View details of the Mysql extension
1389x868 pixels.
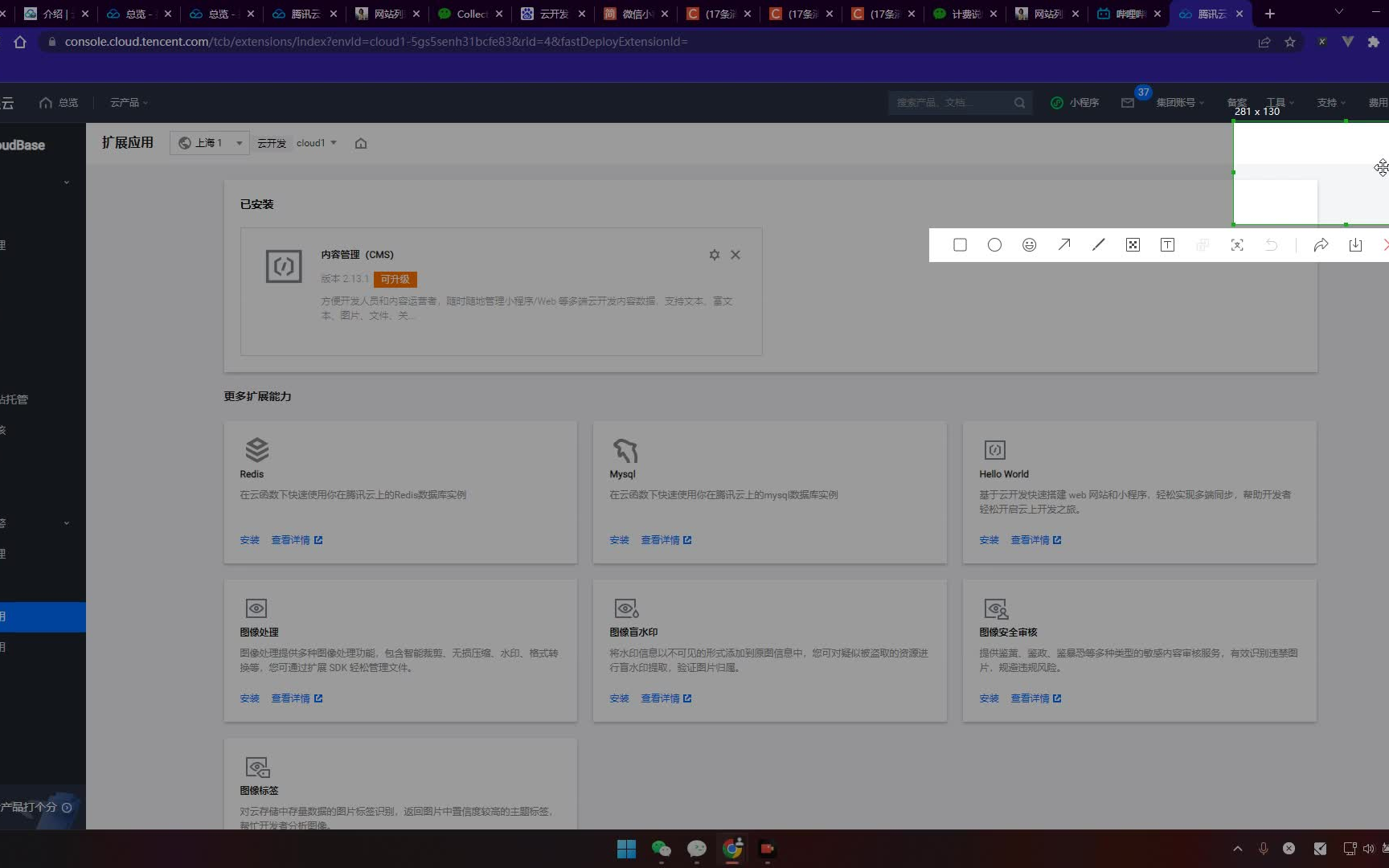[666, 540]
